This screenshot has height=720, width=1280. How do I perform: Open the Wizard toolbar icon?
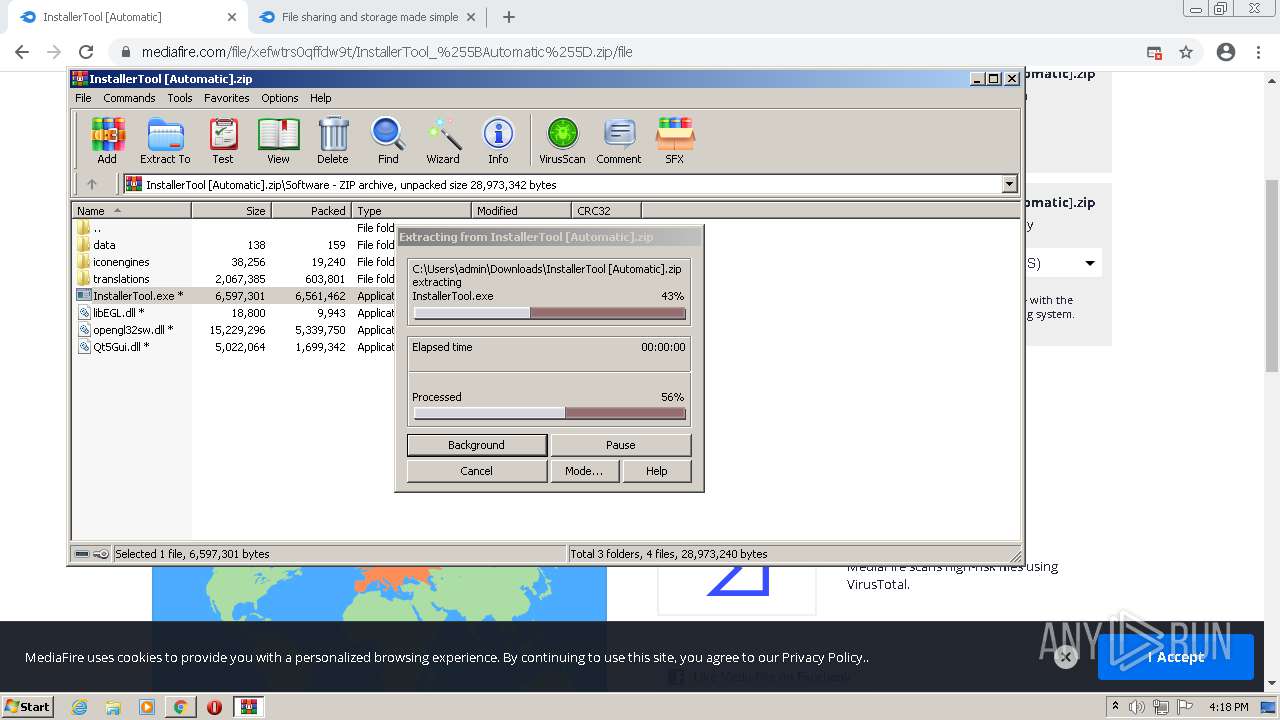pyautogui.click(x=443, y=140)
